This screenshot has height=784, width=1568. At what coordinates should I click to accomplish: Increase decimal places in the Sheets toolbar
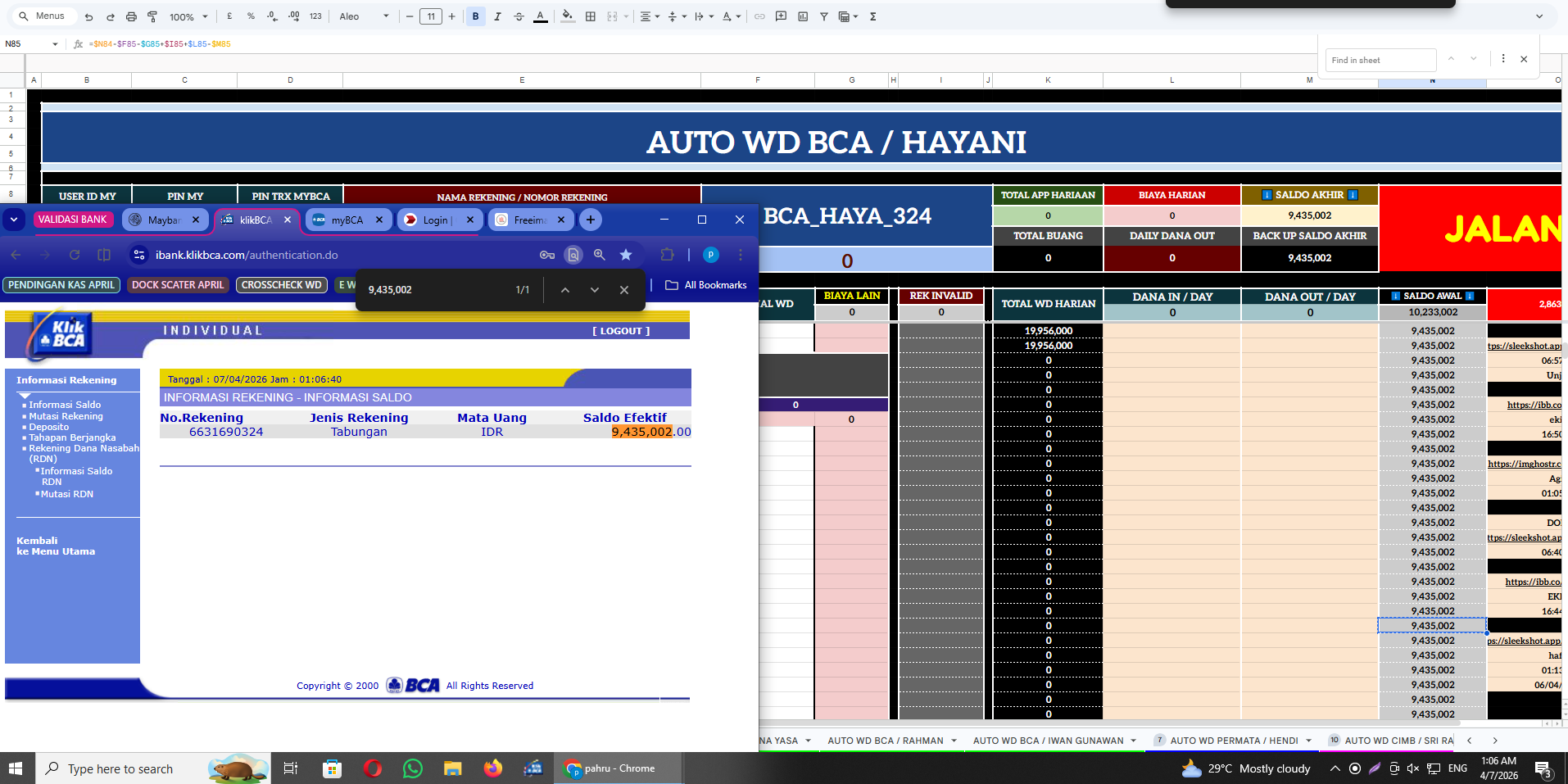point(294,16)
